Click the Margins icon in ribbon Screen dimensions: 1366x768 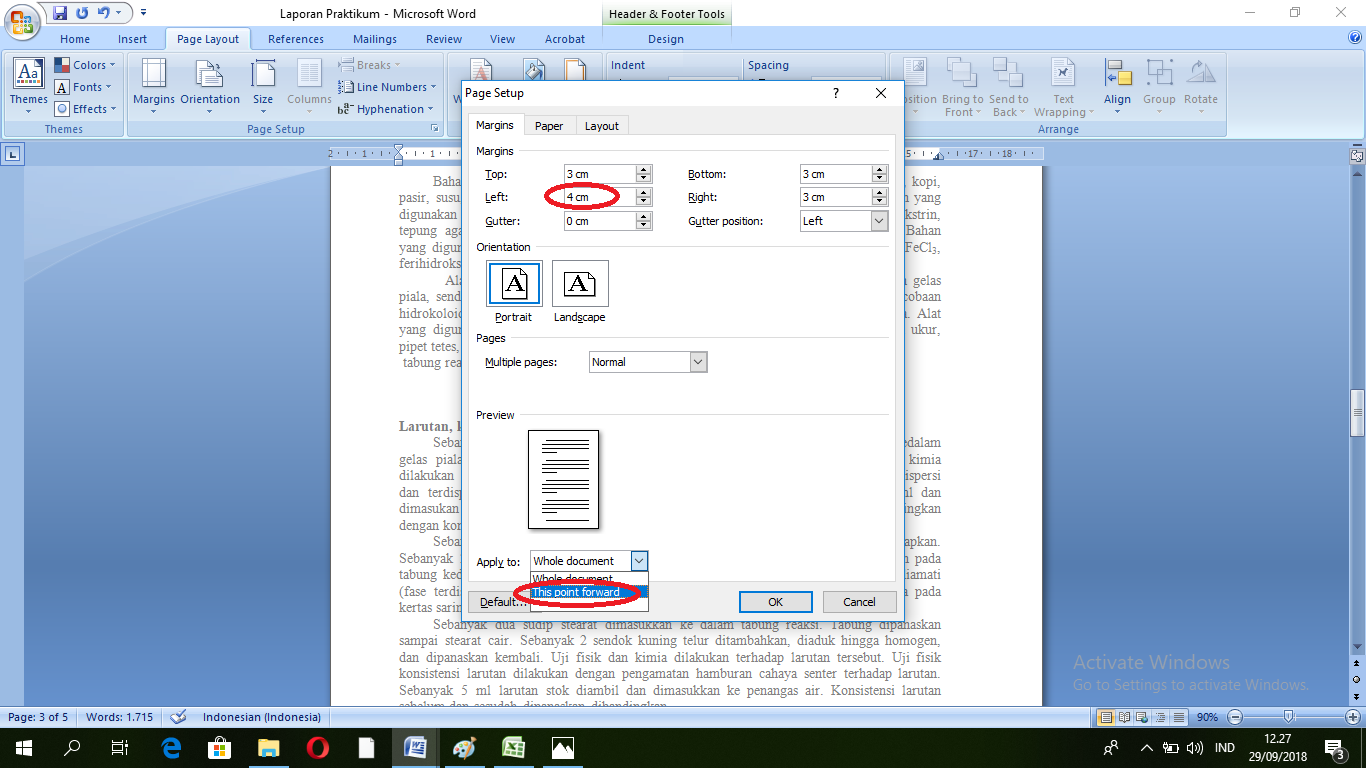coord(153,75)
